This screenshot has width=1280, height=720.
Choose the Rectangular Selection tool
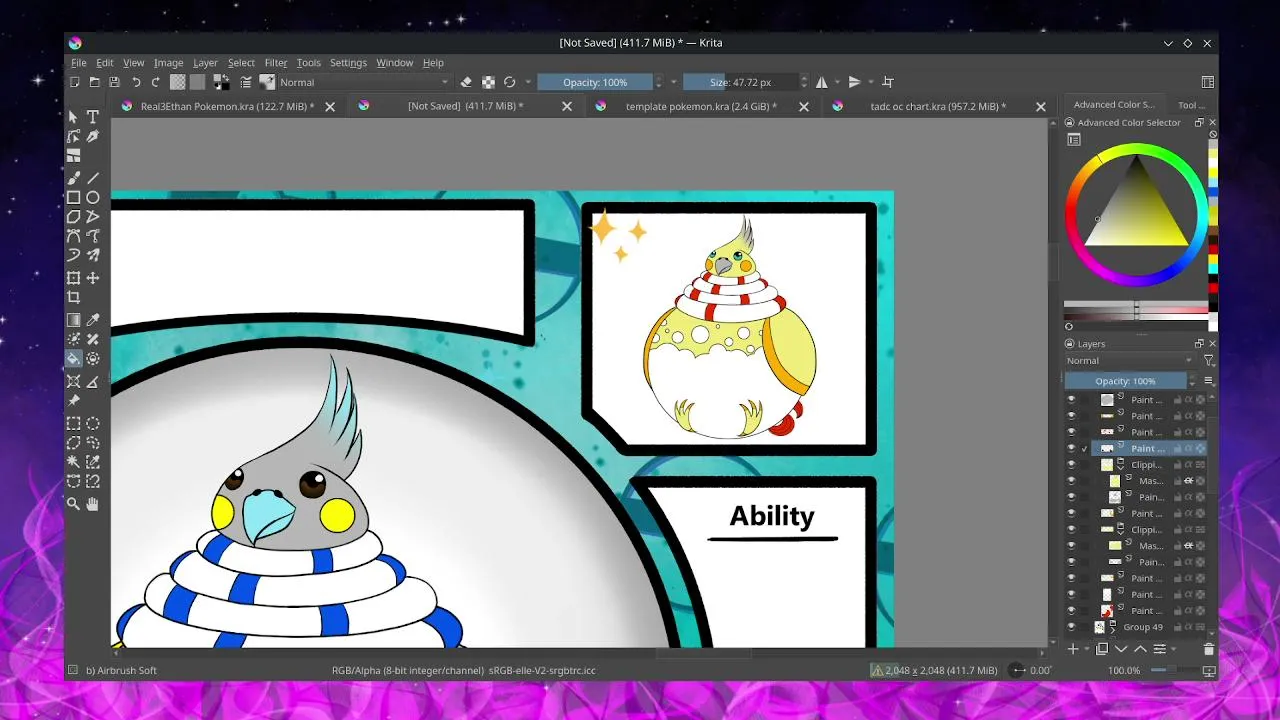click(73, 423)
